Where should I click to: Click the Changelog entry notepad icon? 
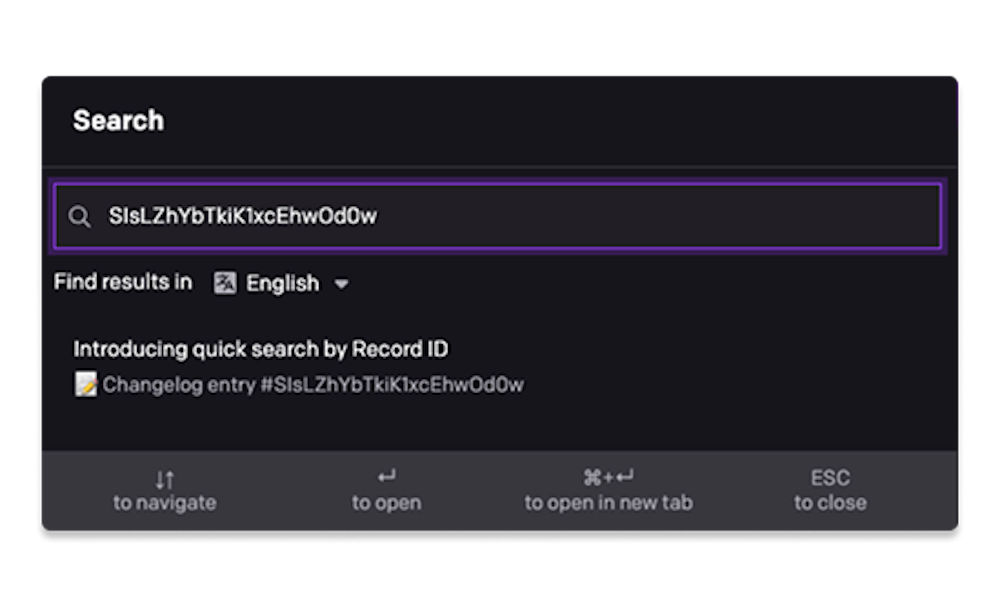pos(86,384)
